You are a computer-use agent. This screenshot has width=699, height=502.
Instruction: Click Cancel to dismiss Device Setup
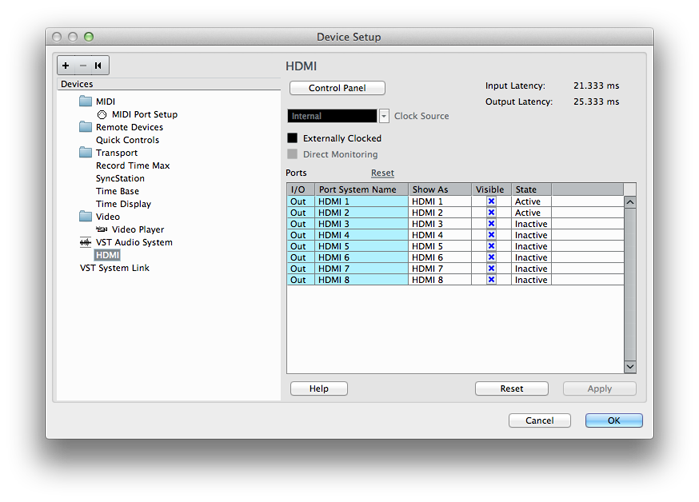point(539,420)
